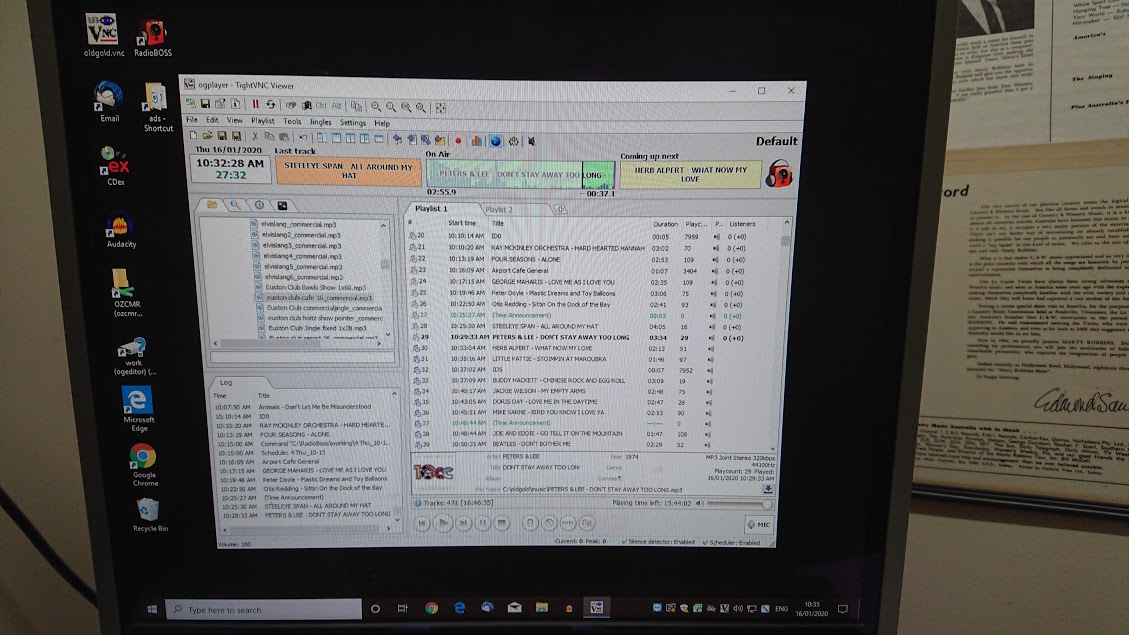Open the bar chart statistics icon
Screen dimensions: 1129x635
point(477,141)
